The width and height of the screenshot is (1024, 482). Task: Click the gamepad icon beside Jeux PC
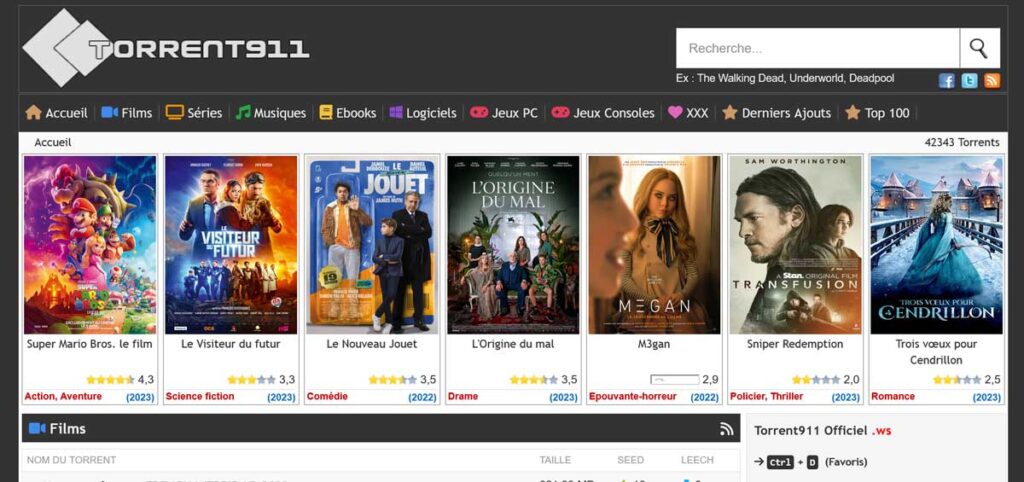(479, 112)
